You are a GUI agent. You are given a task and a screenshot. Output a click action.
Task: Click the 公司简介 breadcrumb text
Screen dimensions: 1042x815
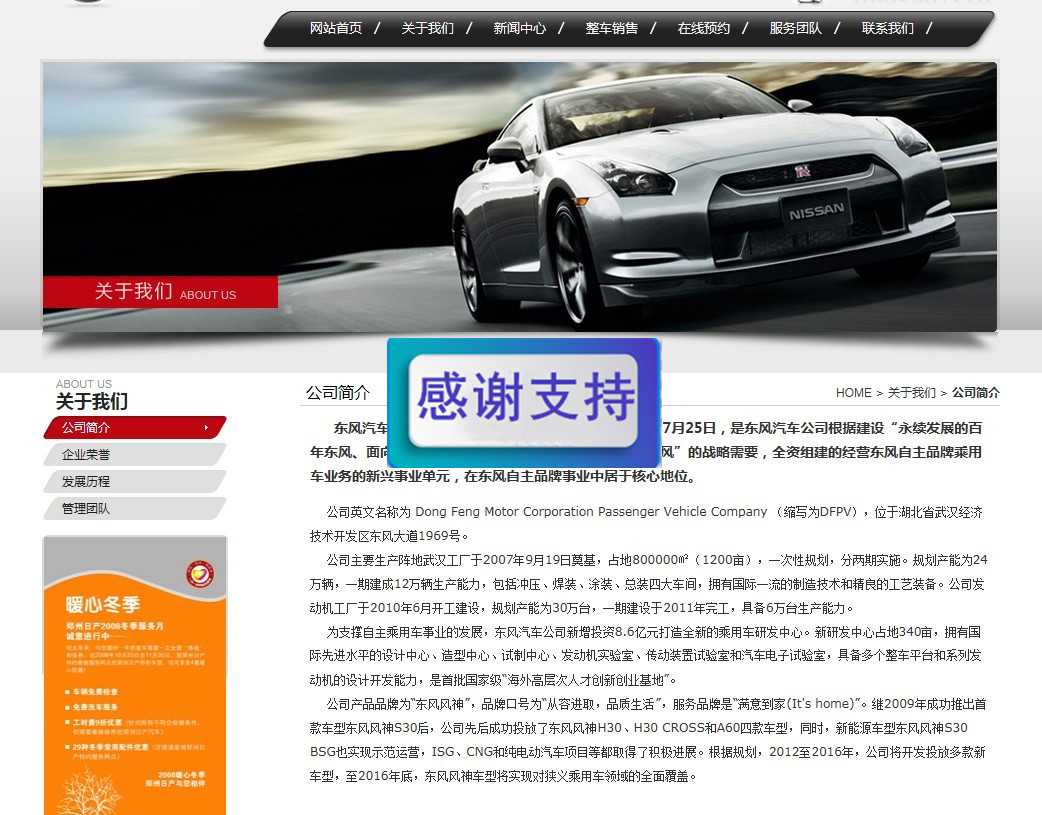[976, 393]
